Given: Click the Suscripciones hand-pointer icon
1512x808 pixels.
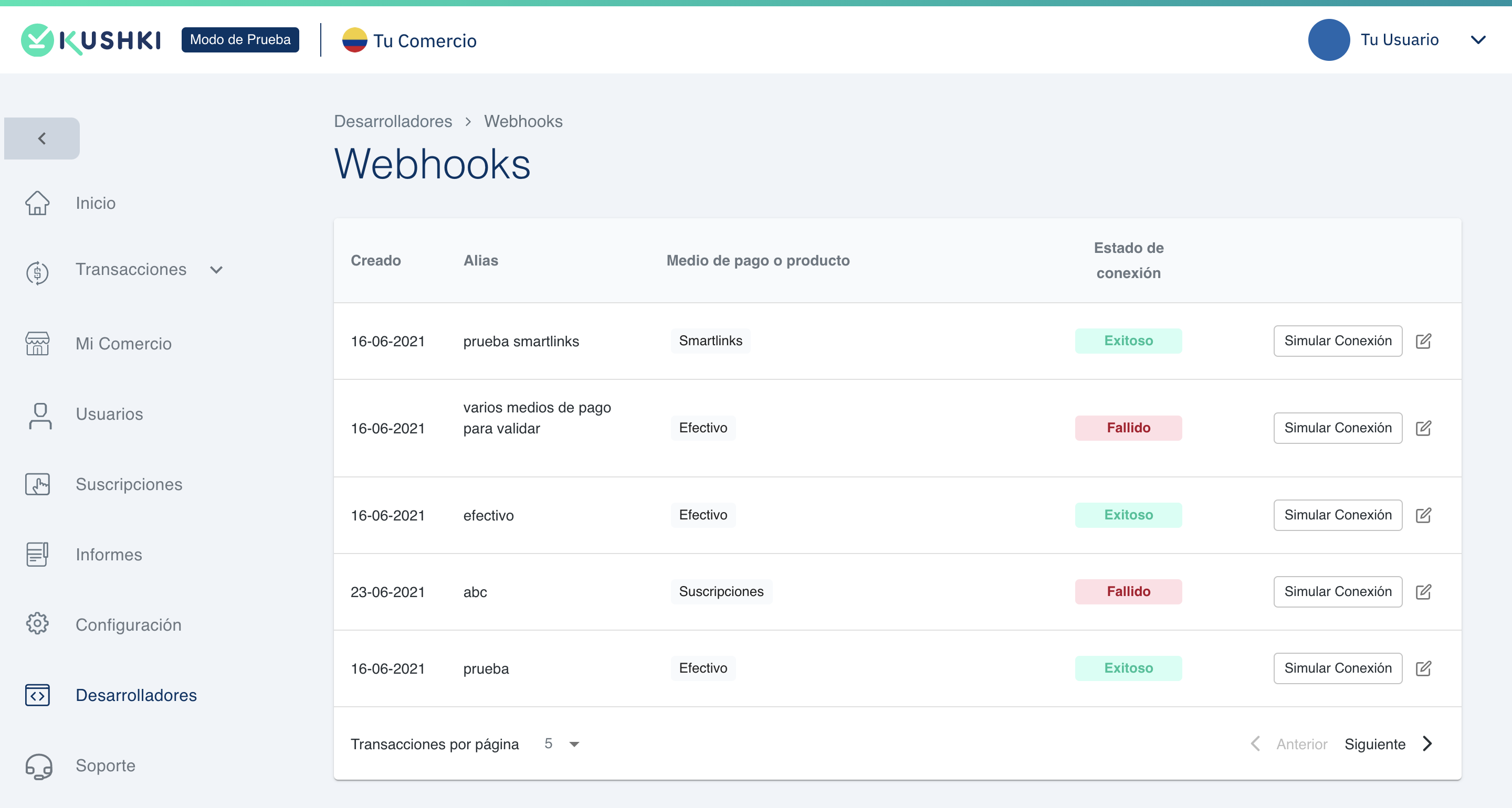Looking at the screenshot, I should pos(37,484).
